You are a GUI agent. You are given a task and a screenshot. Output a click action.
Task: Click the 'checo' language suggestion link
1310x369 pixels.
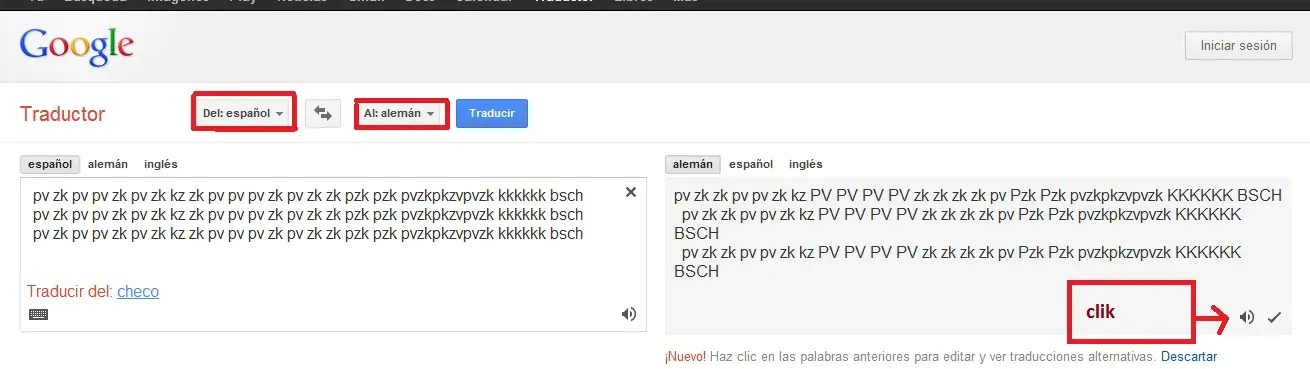coord(138,292)
